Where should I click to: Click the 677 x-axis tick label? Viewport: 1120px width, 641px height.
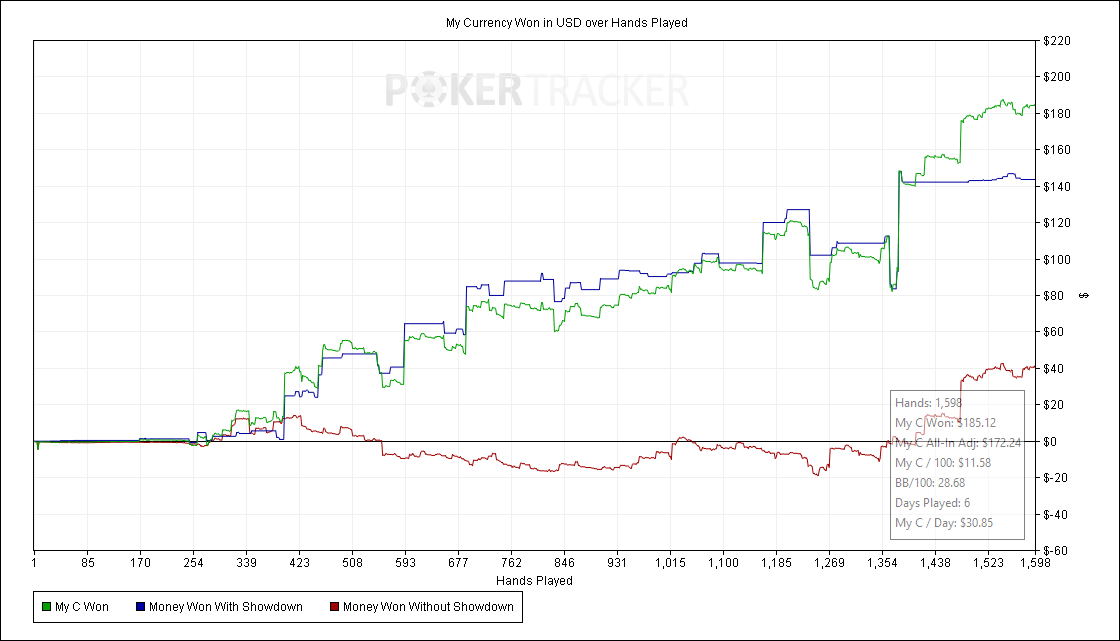pos(458,563)
